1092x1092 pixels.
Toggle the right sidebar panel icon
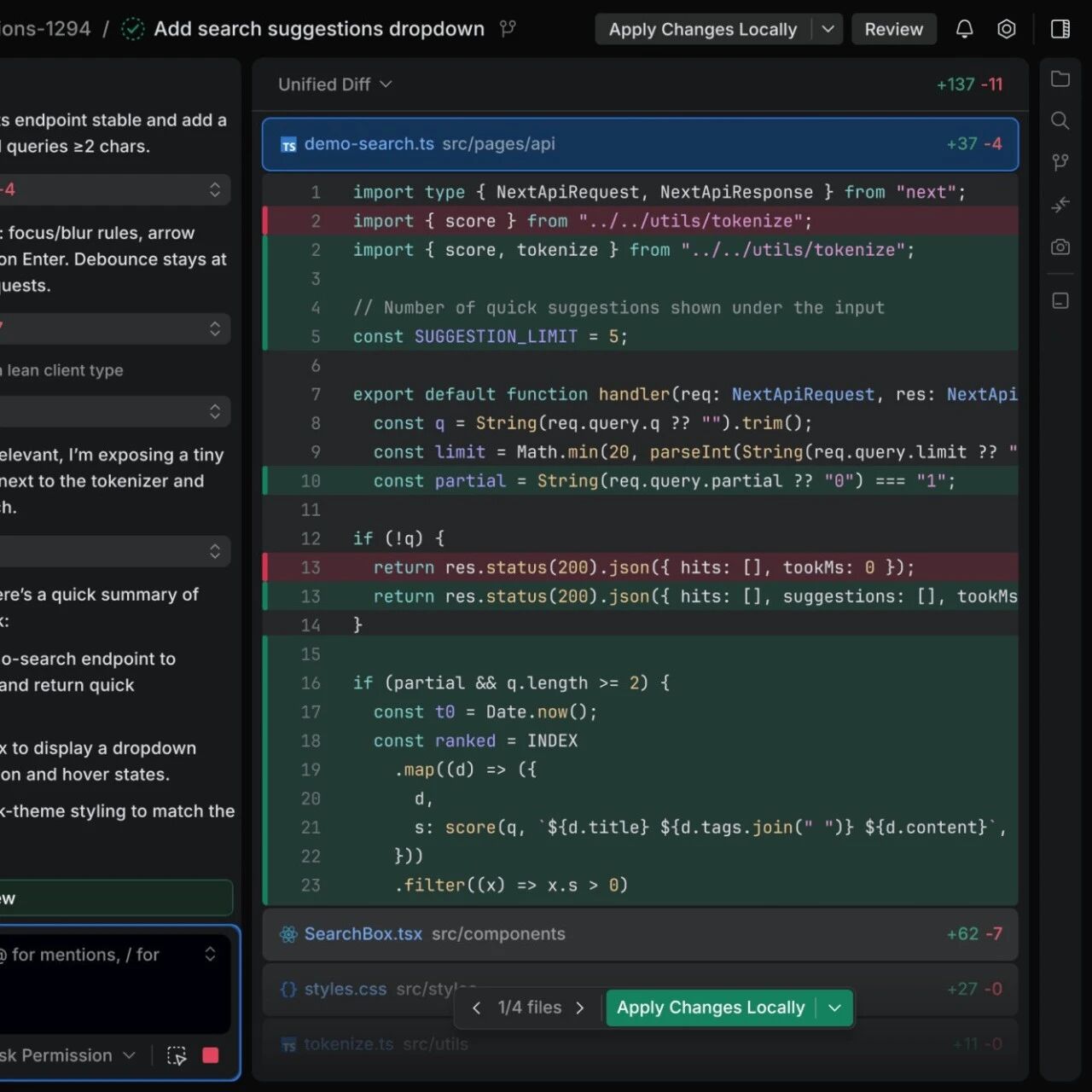[1060, 29]
